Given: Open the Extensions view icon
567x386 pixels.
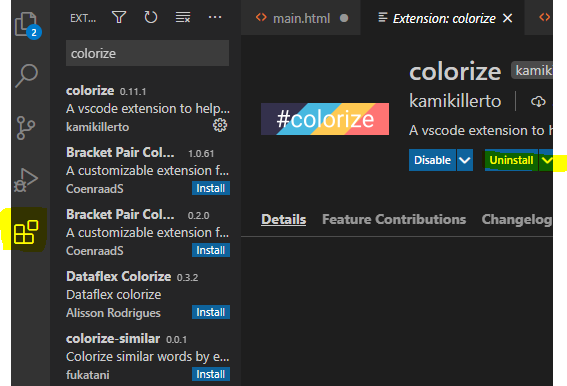Looking at the screenshot, I should tap(26, 232).
